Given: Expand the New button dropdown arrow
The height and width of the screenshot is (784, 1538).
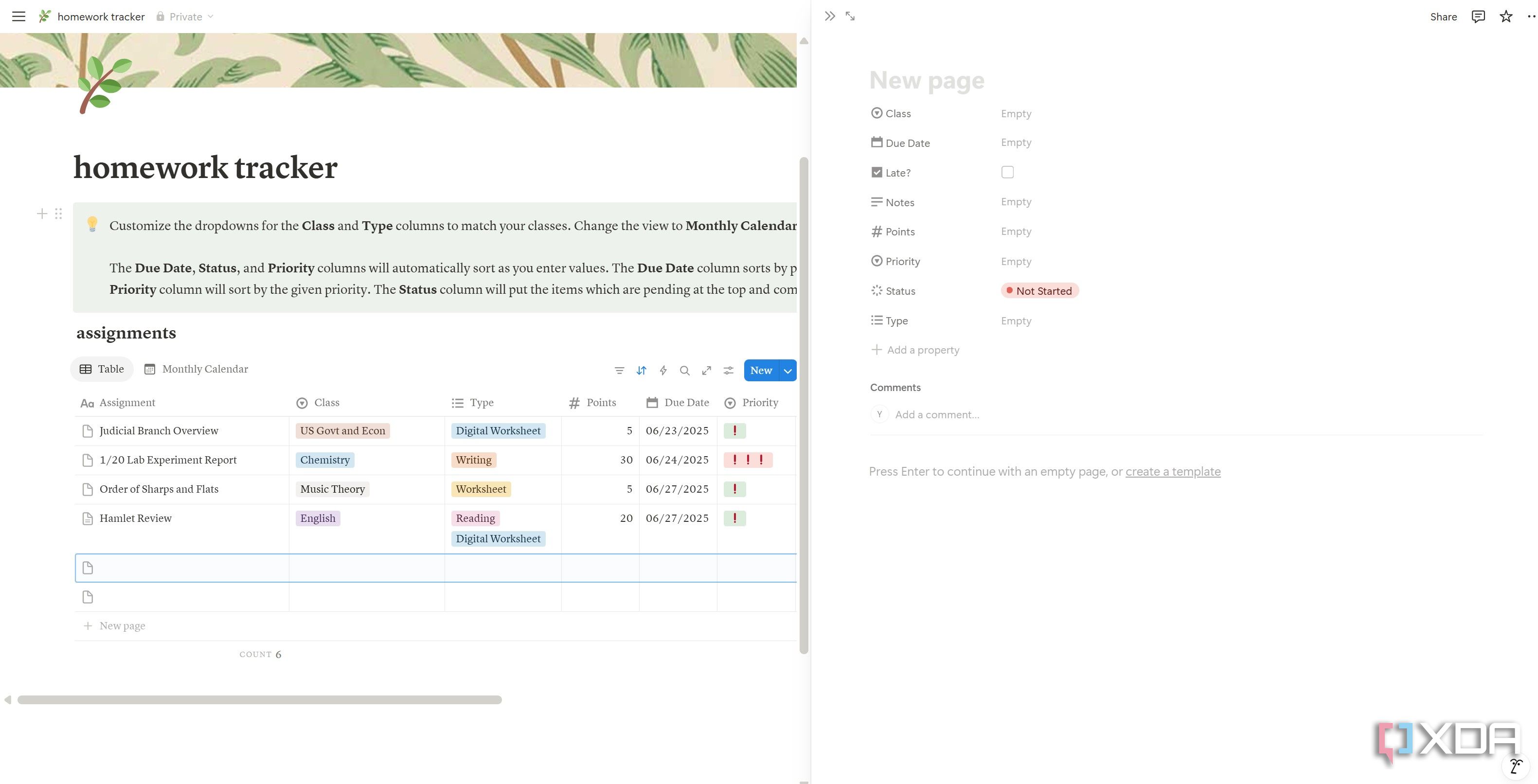Looking at the screenshot, I should pos(787,371).
